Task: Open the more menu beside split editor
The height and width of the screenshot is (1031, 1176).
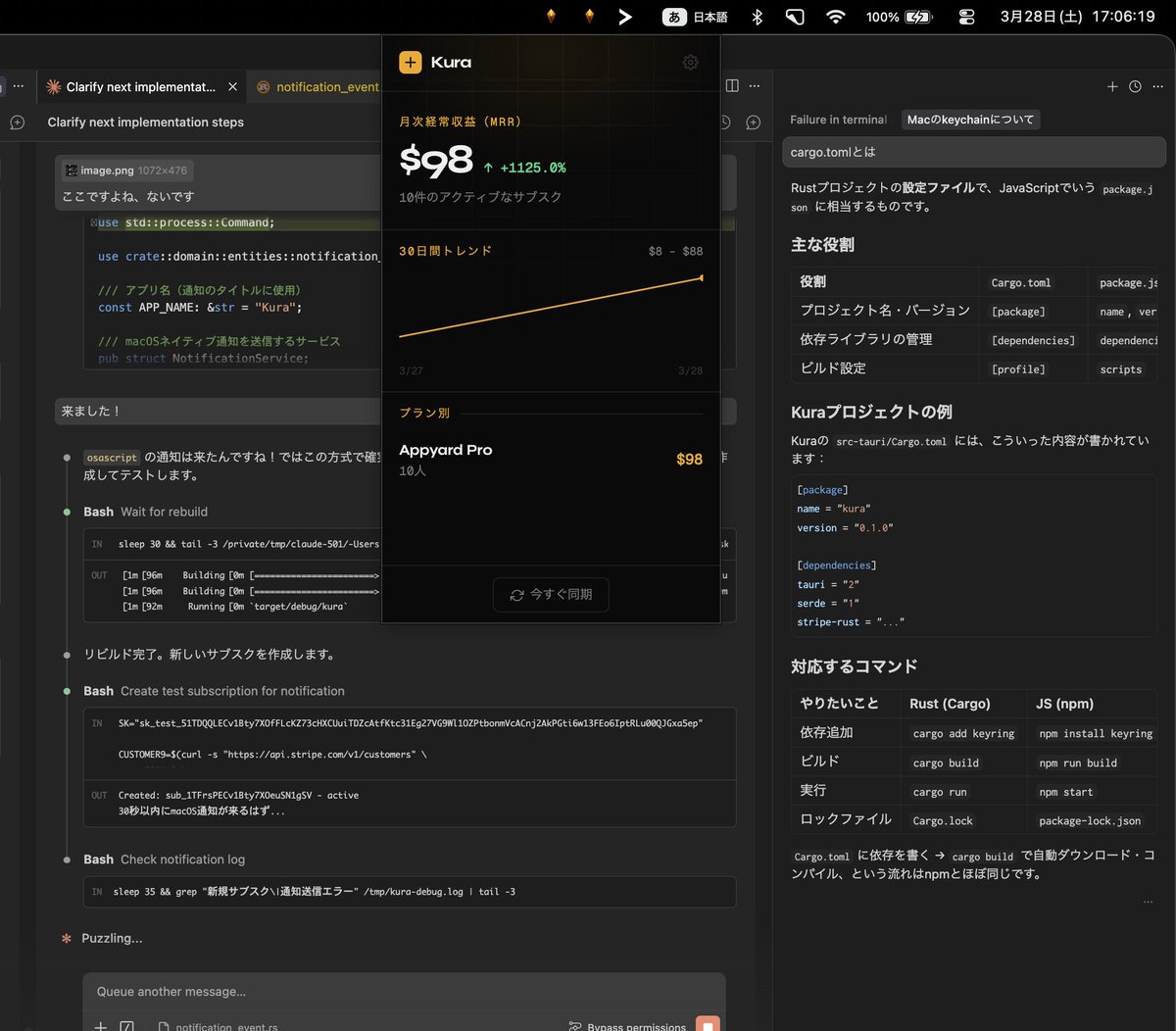Action: point(755,86)
